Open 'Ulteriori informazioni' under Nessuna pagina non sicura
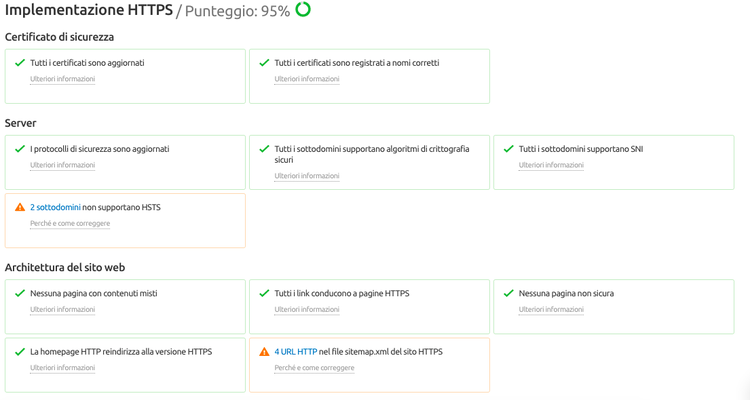Viewport: 750px width, 400px height. click(551, 310)
